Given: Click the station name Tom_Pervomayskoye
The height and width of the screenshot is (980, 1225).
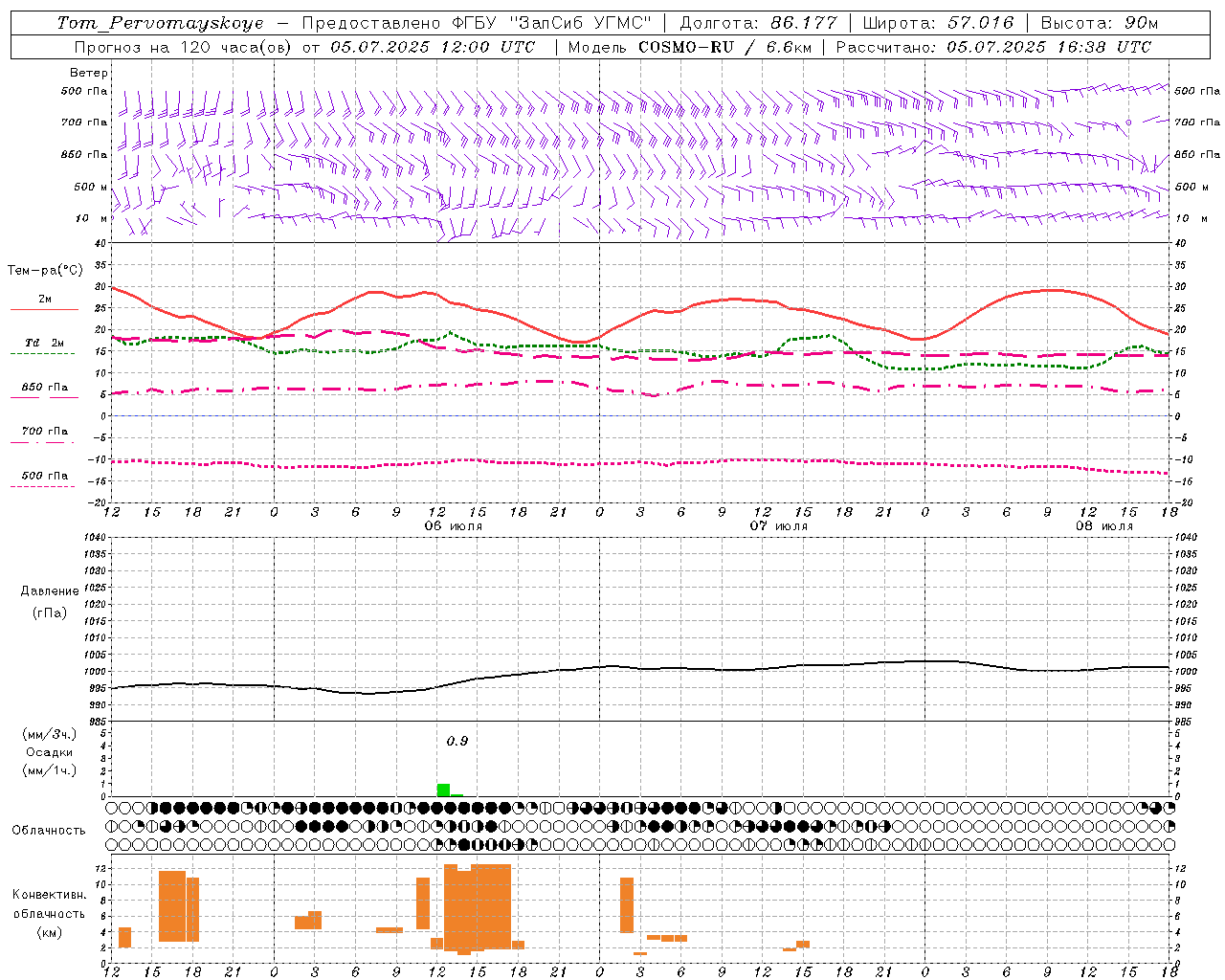Looking at the screenshot, I should point(160,23).
